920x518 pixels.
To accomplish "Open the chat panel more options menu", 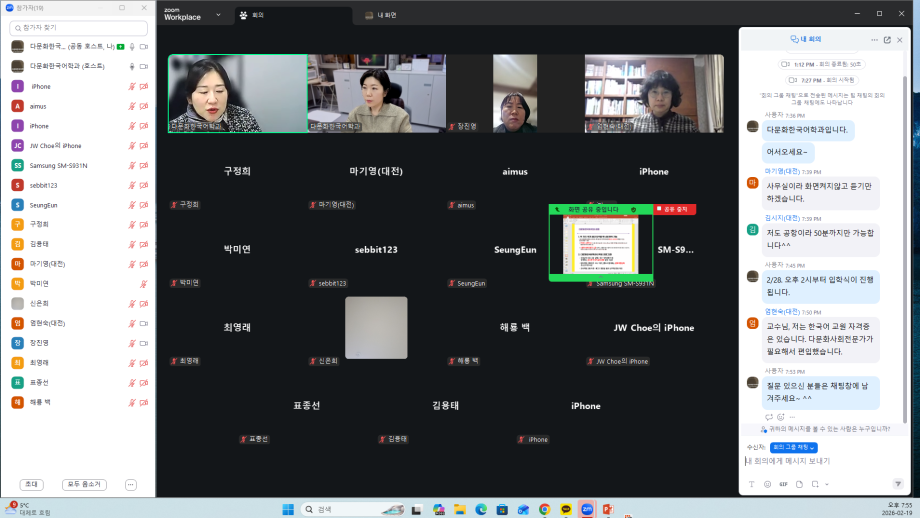I will pyautogui.click(x=874, y=40).
